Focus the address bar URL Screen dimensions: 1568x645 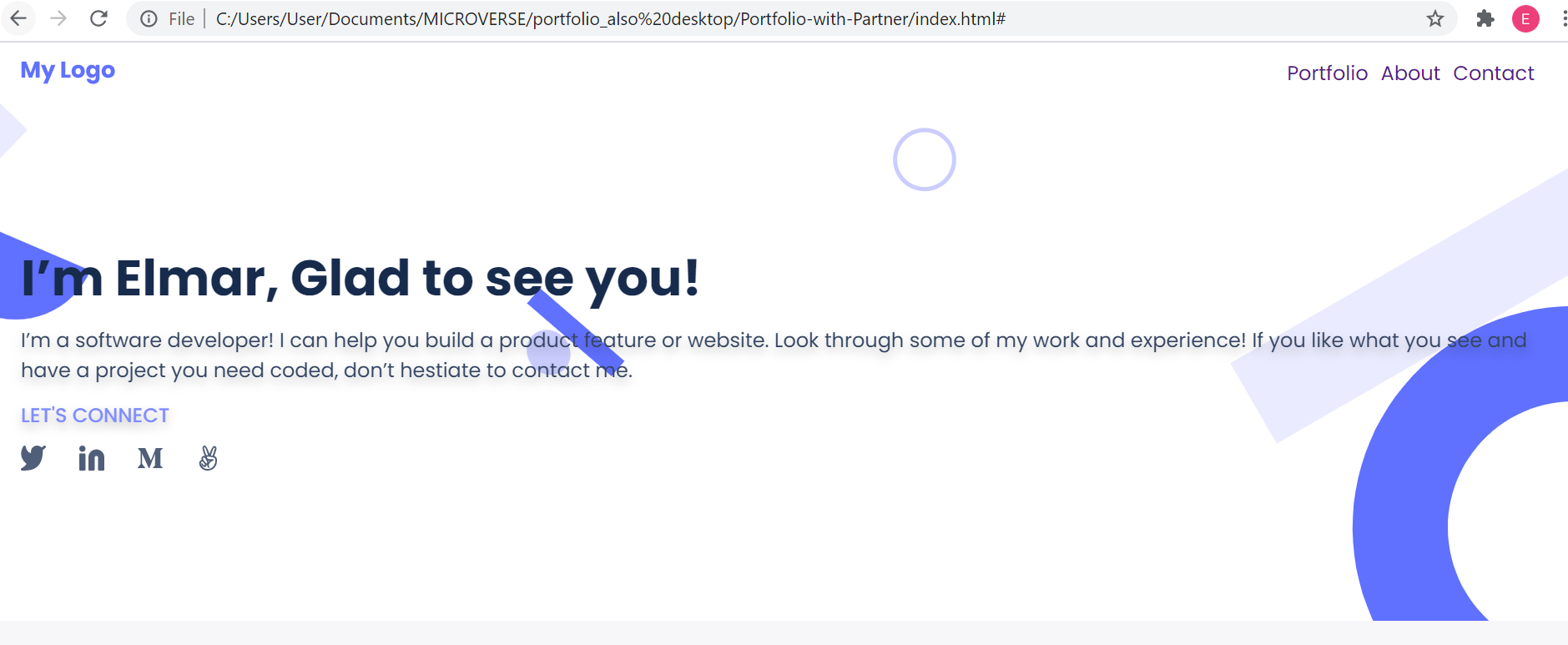[x=611, y=18]
